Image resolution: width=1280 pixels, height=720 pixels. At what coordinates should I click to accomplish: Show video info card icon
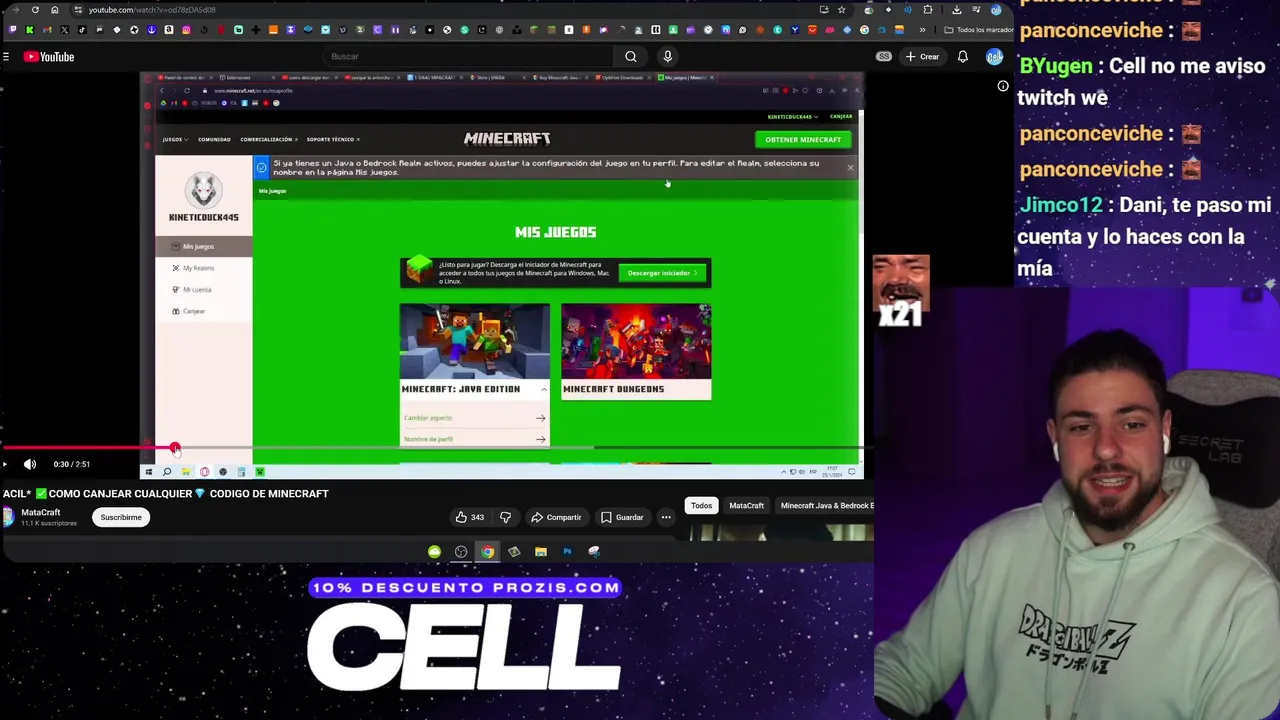tap(1003, 87)
